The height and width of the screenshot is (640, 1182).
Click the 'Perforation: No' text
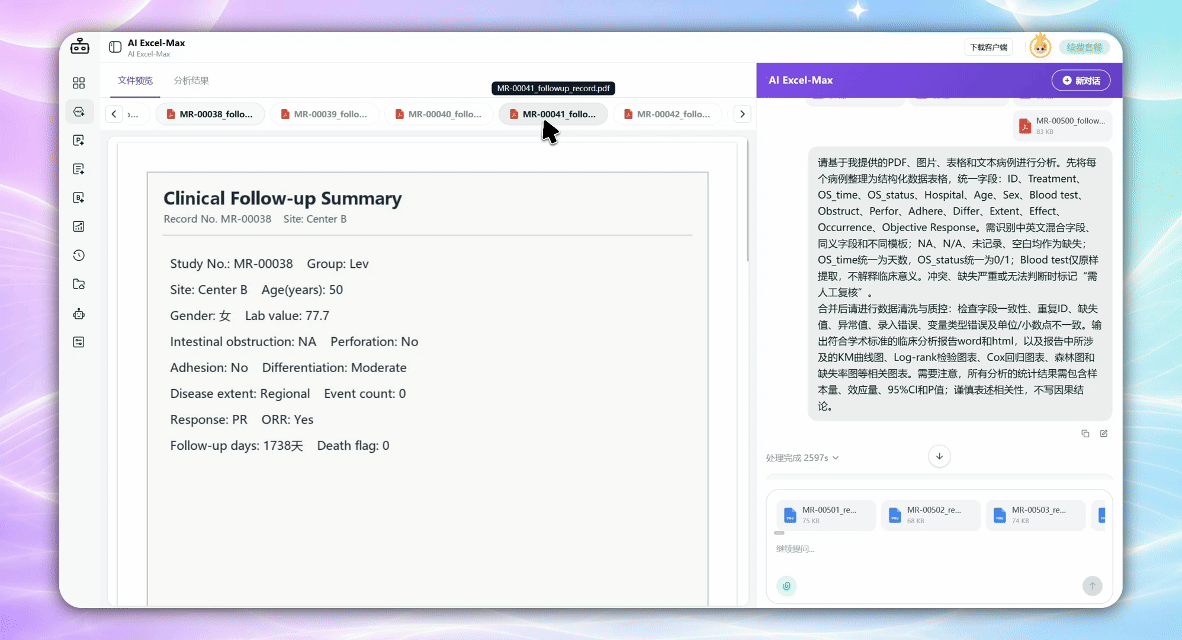[x=374, y=341]
